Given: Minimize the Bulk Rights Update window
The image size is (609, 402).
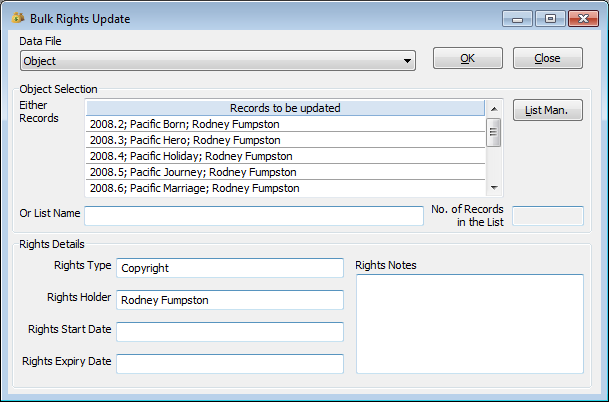Looking at the screenshot, I should click(517, 19).
